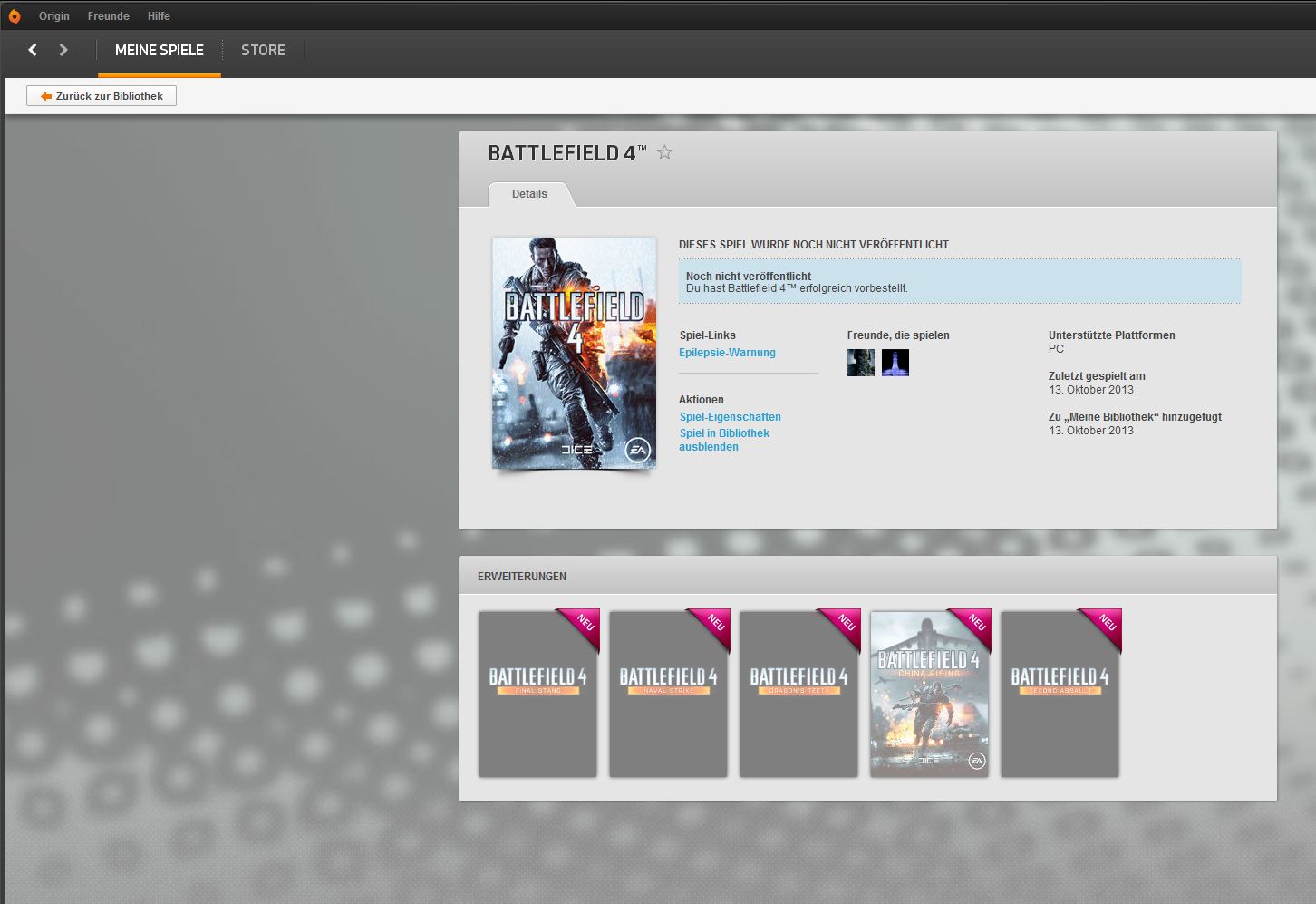Click the Freunde, die spielen label

pyautogui.click(x=898, y=335)
